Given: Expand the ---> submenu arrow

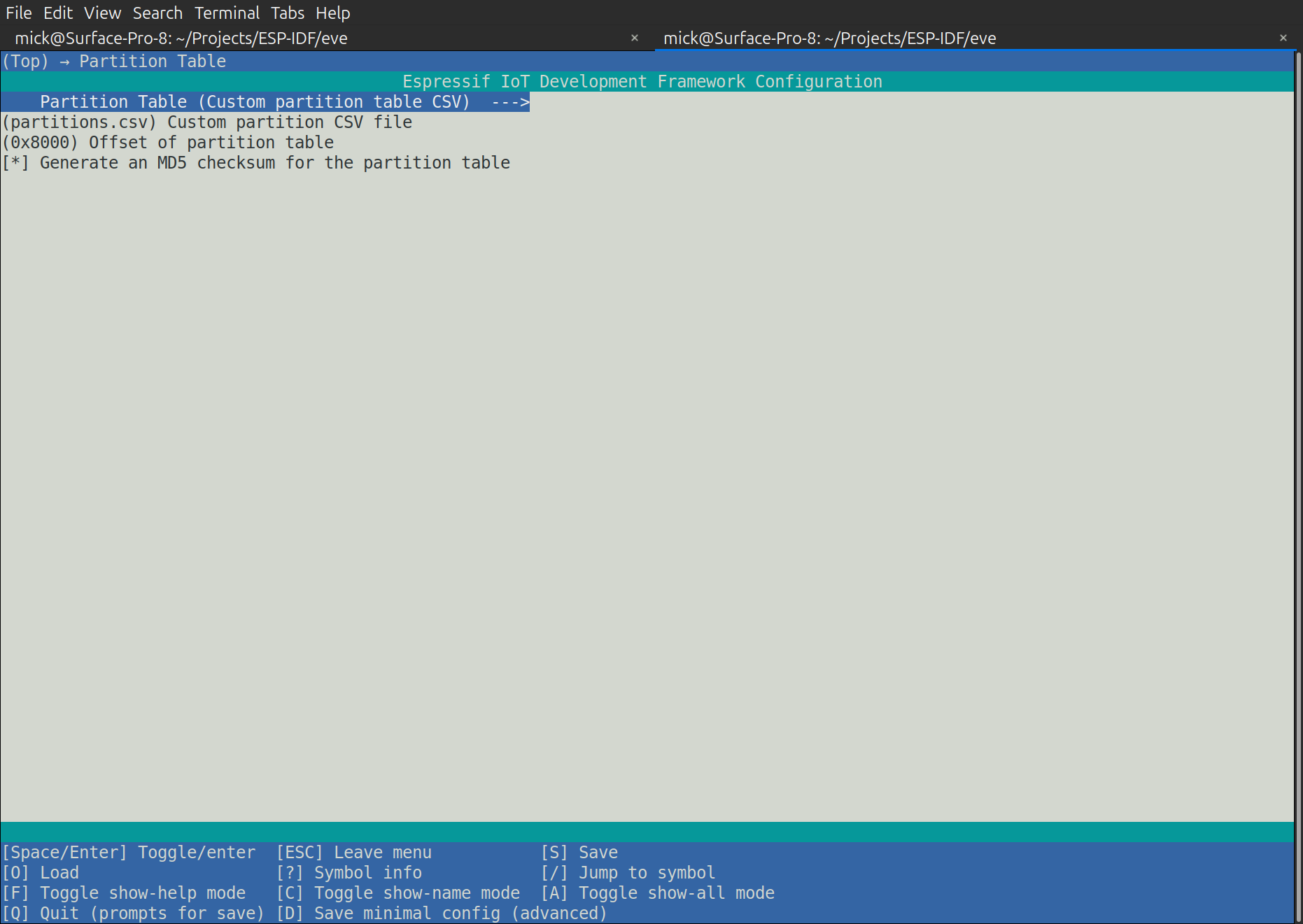Looking at the screenshot, I should coord(510,102).
